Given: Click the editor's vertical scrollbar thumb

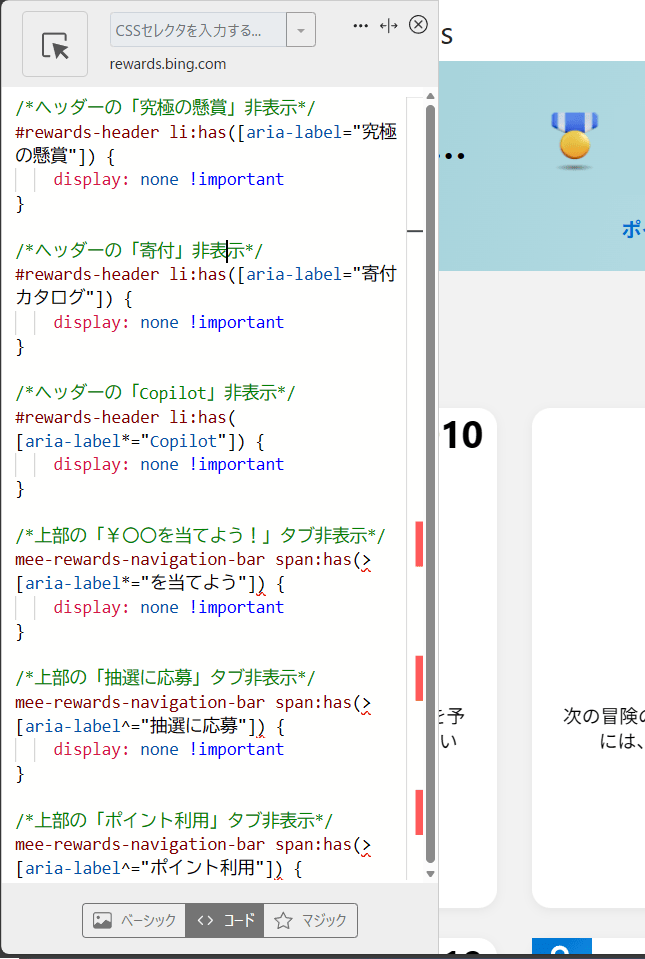Looking at the screenshot, I should [x=431, y=480].
